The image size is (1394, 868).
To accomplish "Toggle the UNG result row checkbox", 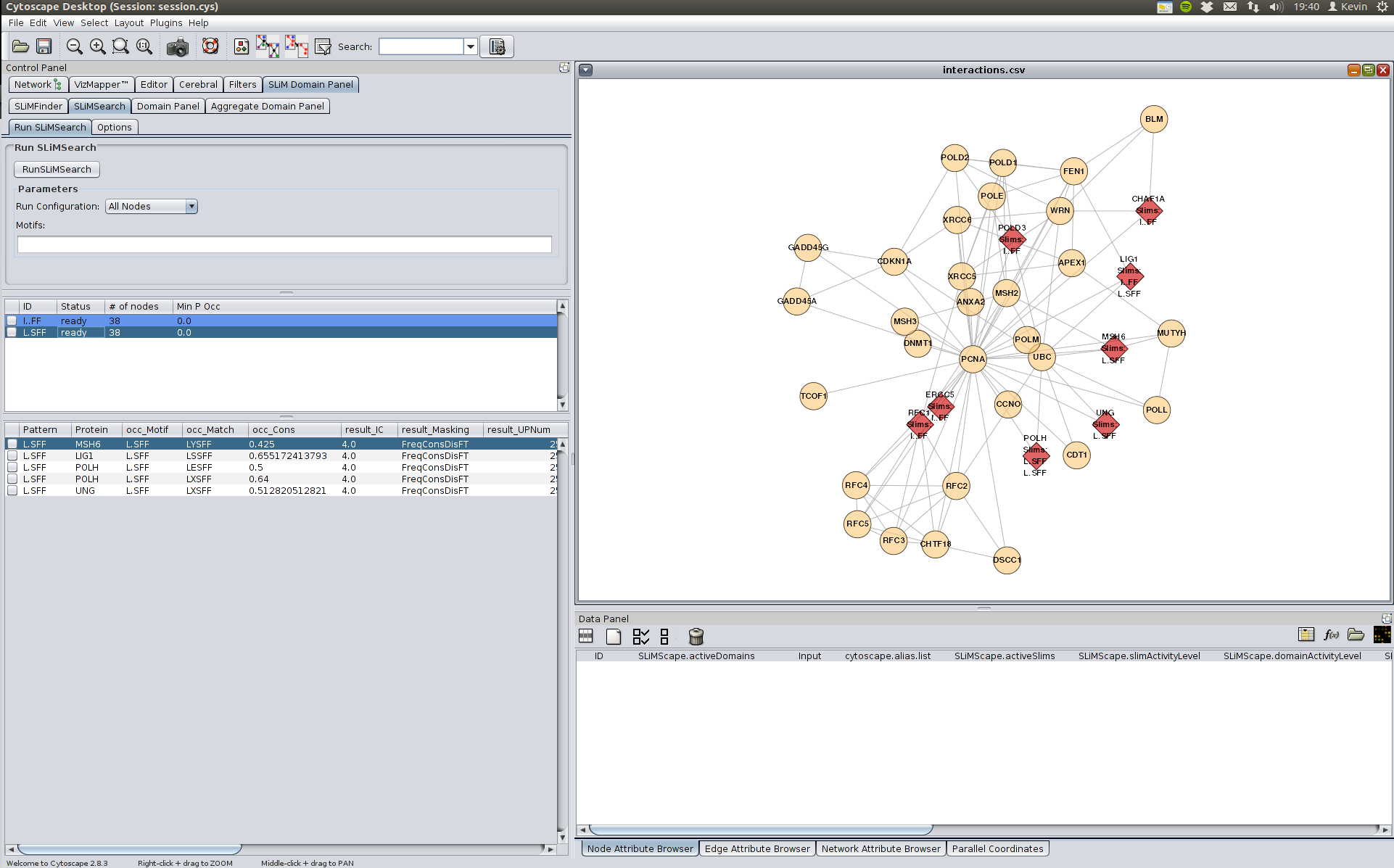I will (x=12, y=491).
